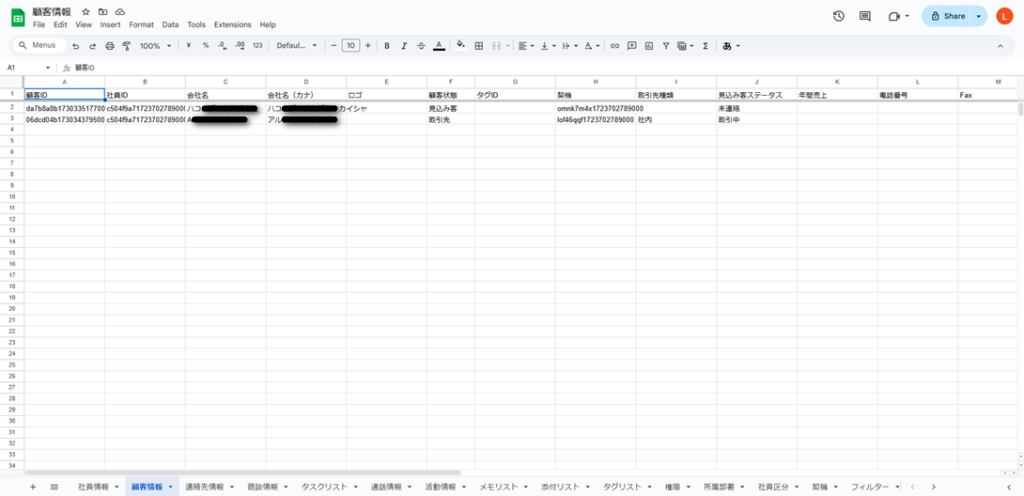Toggle italic formatting

(404, 46)
